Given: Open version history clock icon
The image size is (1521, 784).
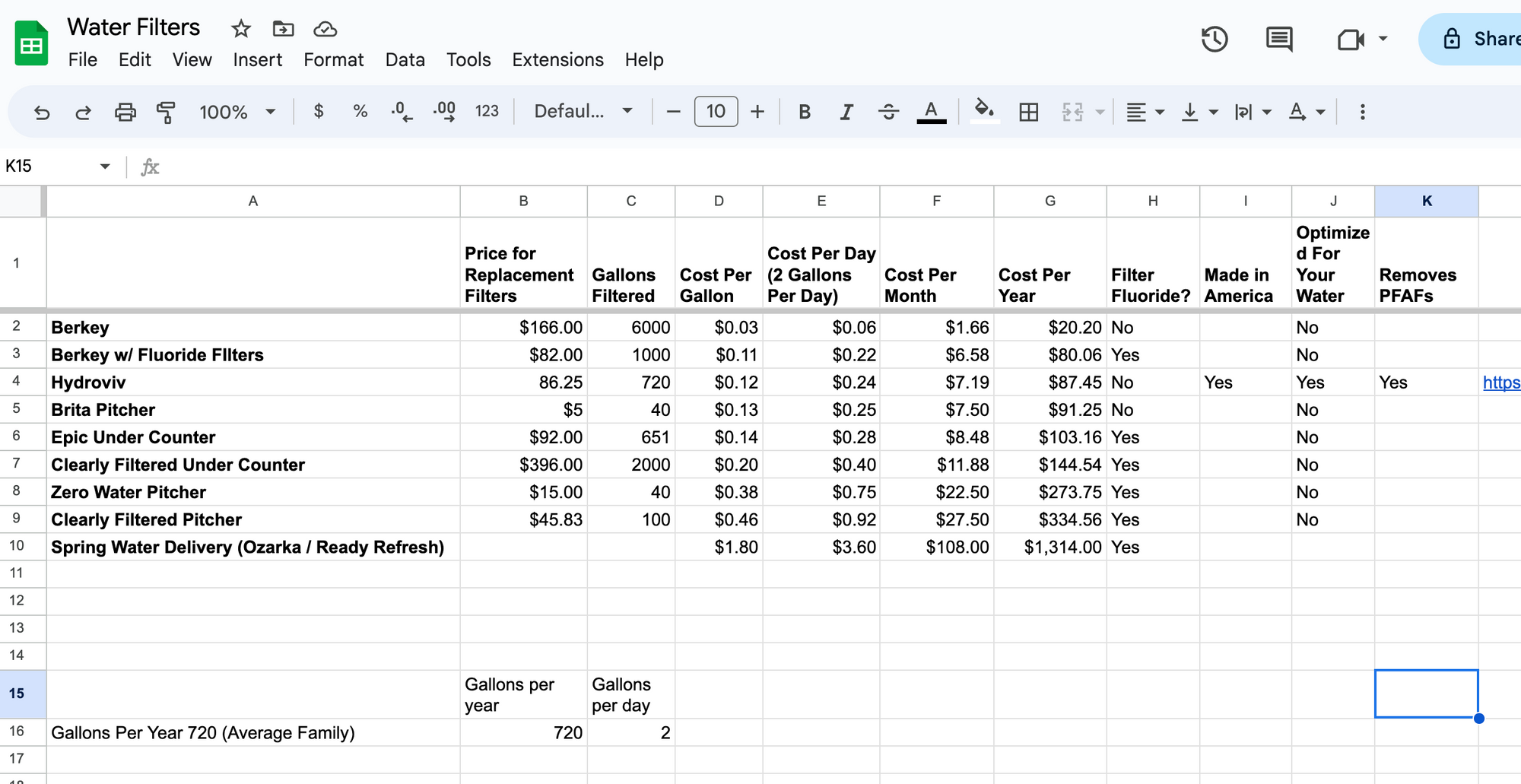Looking at the screenshot, I should (1214, 39).
